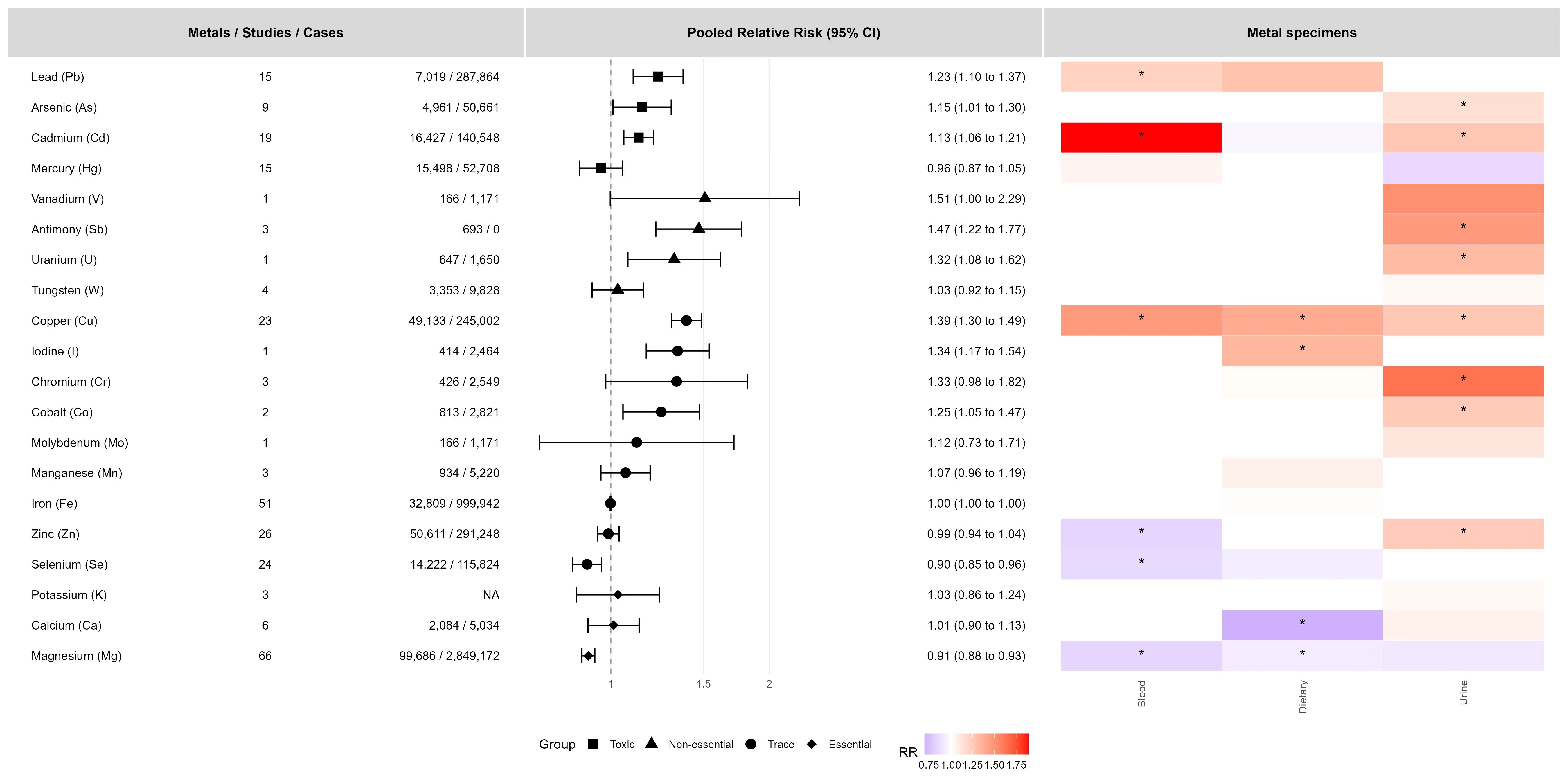Select the RR color gradient legend bar
This screenshot has width=1568, height=784.
tap(976, 744)
